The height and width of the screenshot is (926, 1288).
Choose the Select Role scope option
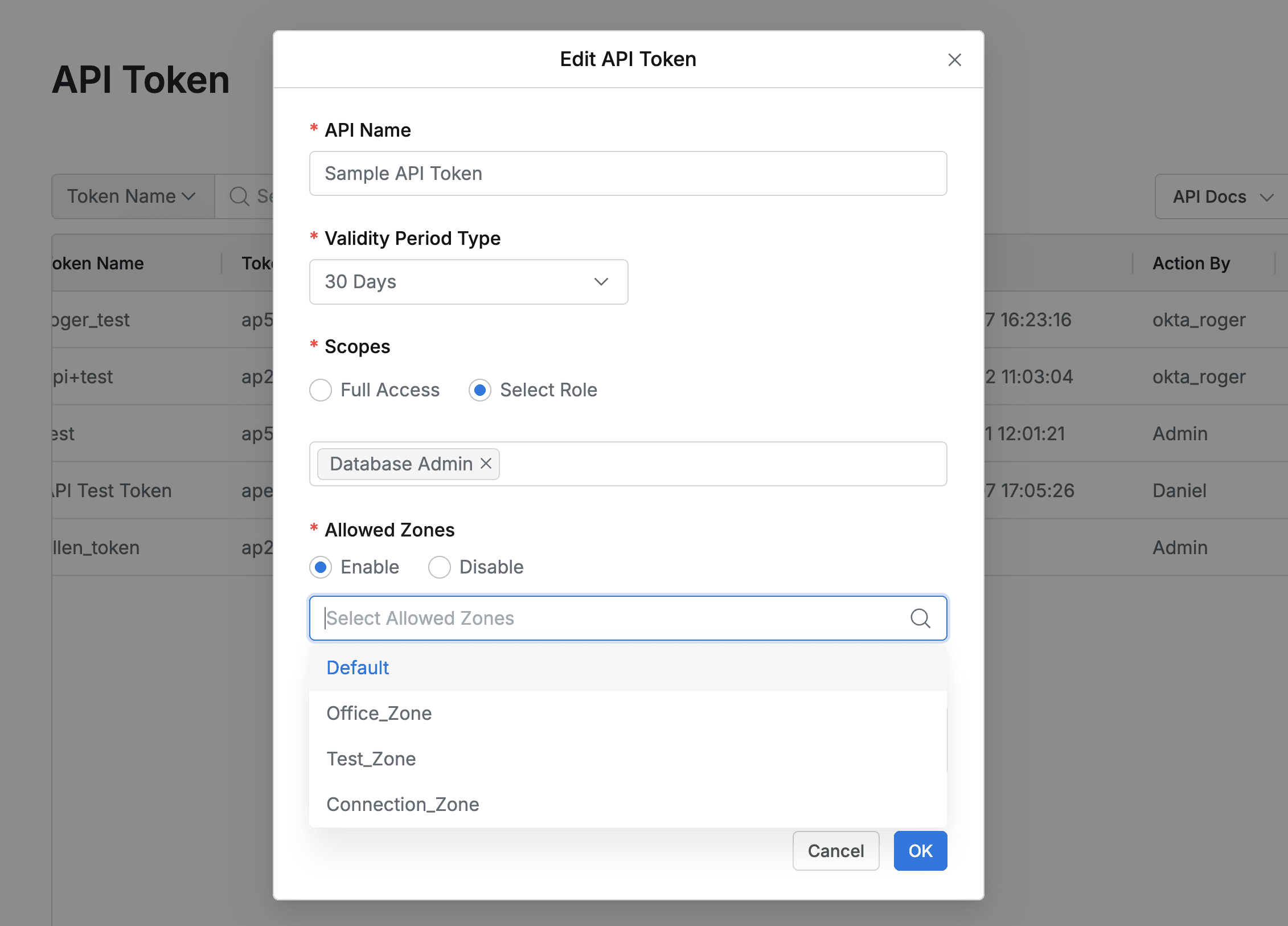(x=480, y=390)
